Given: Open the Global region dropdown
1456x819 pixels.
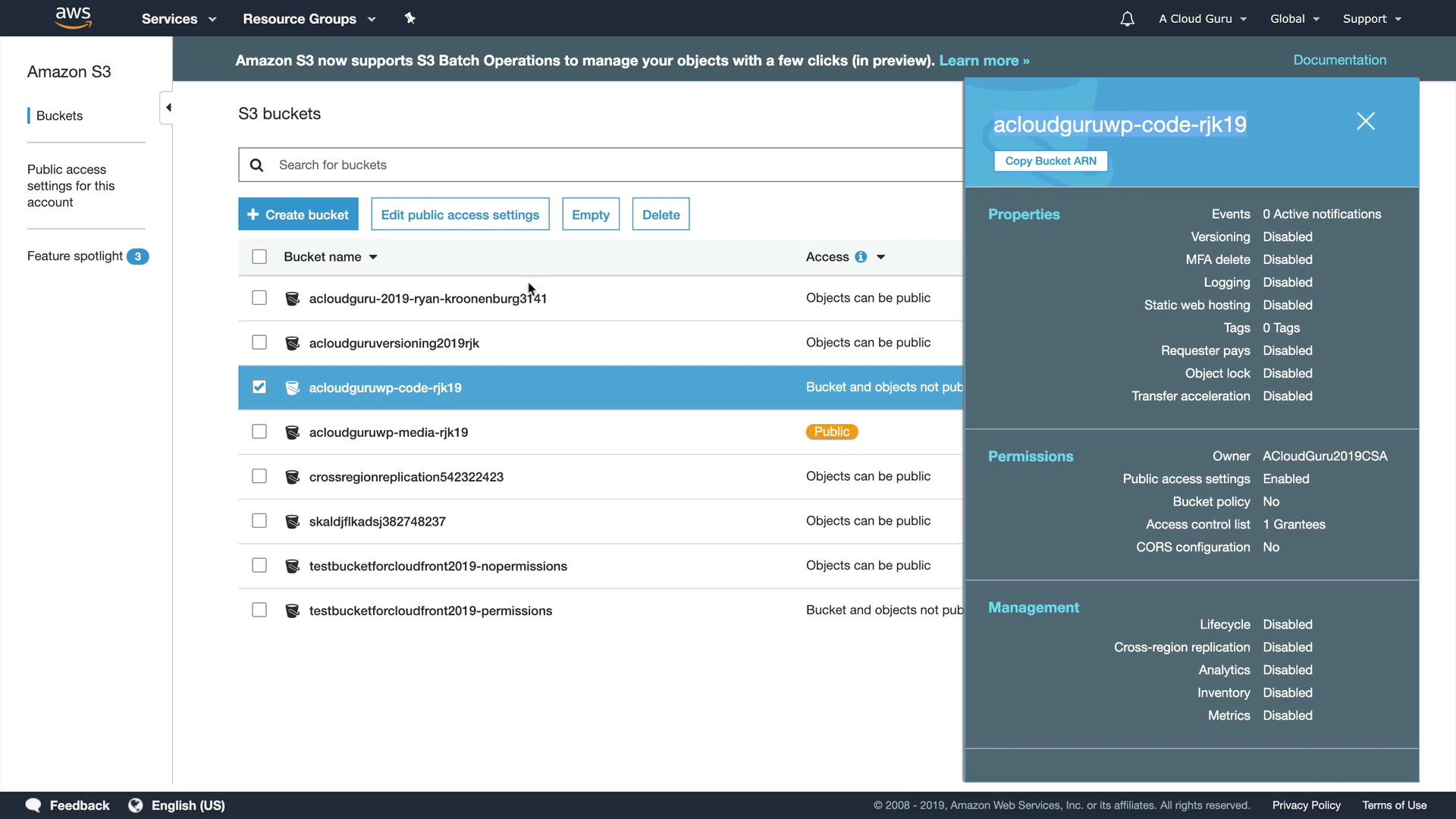Looking at the screenshot, I should click(1294, 19).
